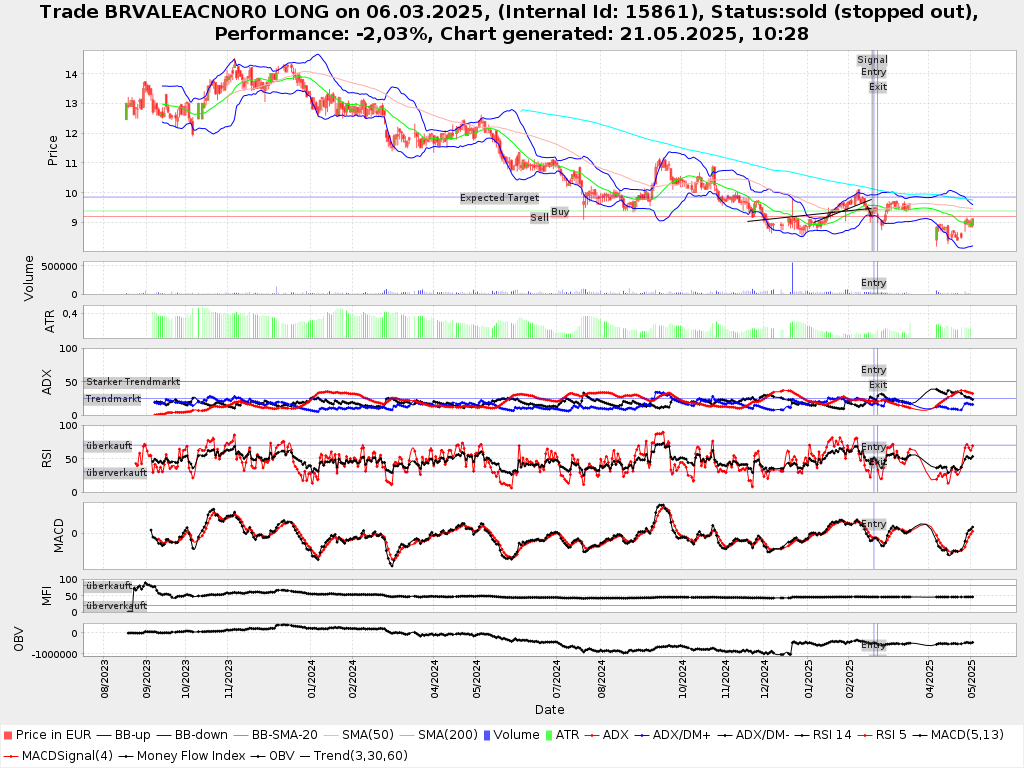Click the überkauft label in RSI panel
The image size is (1024, 768).
(108, 445)
